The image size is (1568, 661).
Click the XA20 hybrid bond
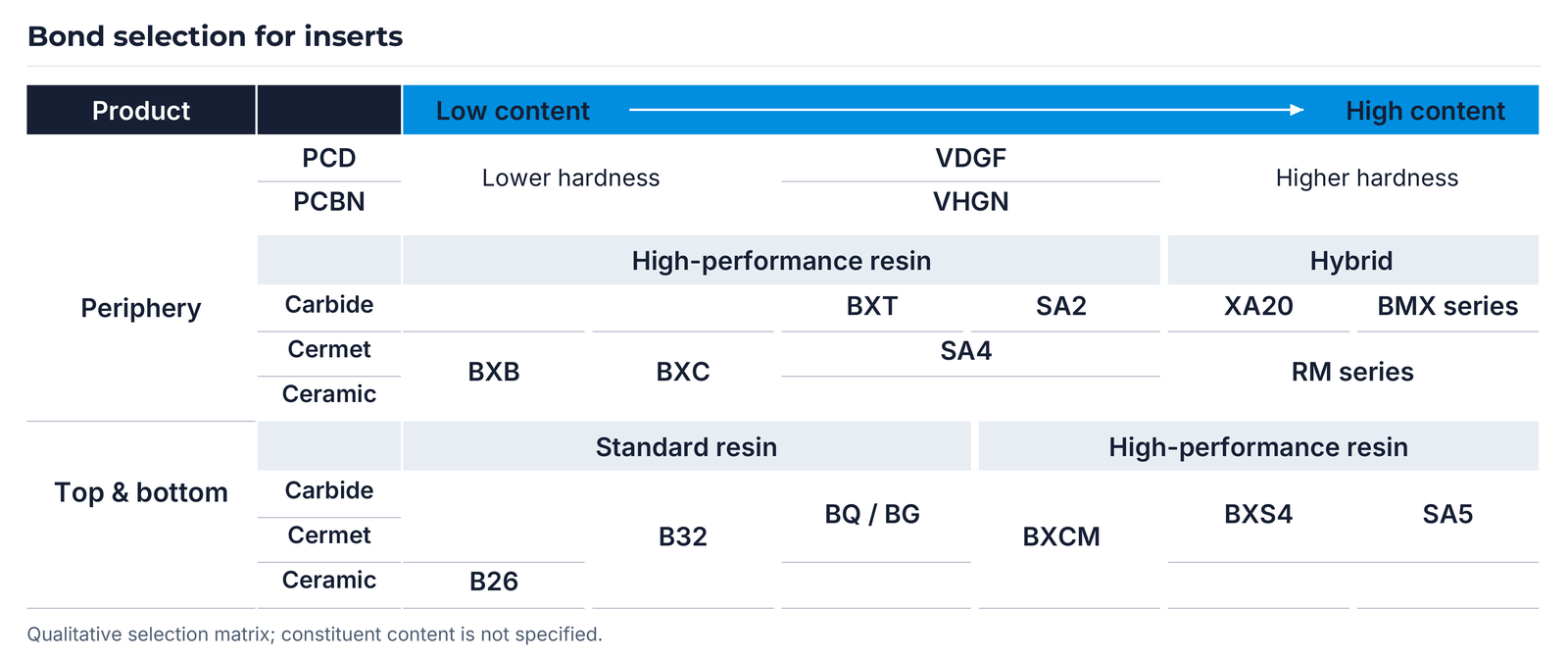pos(1258,306)
